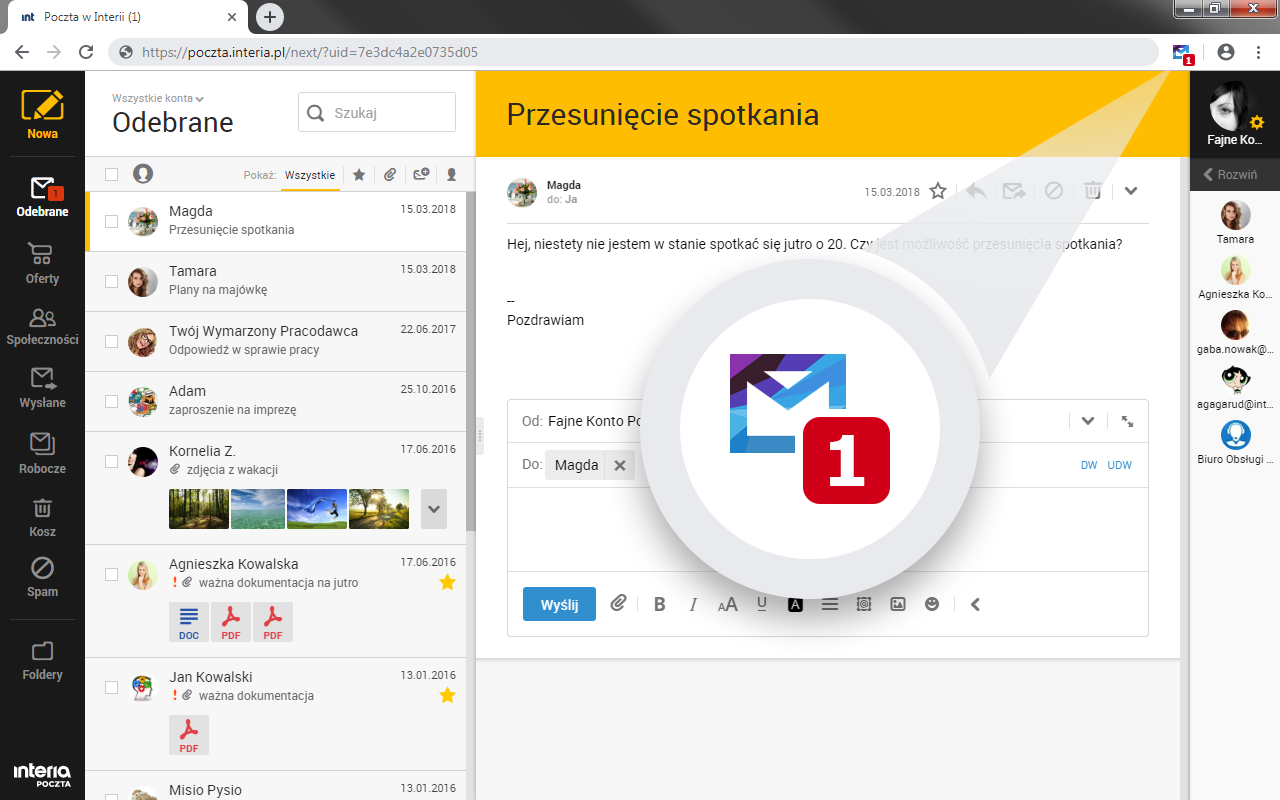Toggle the star on Jan Kowalski's email

click(x=447, y=695)
